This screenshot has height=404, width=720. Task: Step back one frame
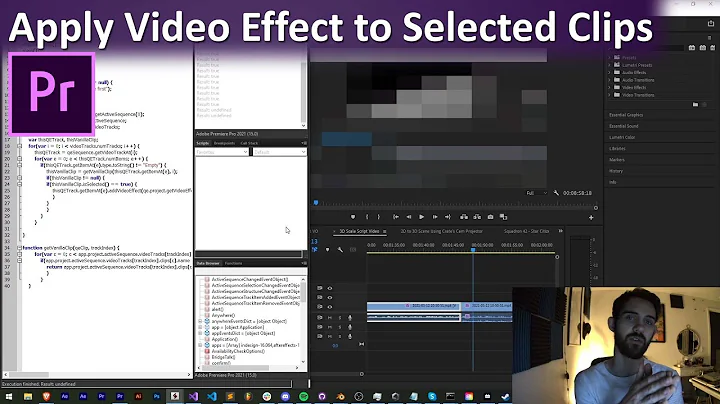(x=409, y=217)
